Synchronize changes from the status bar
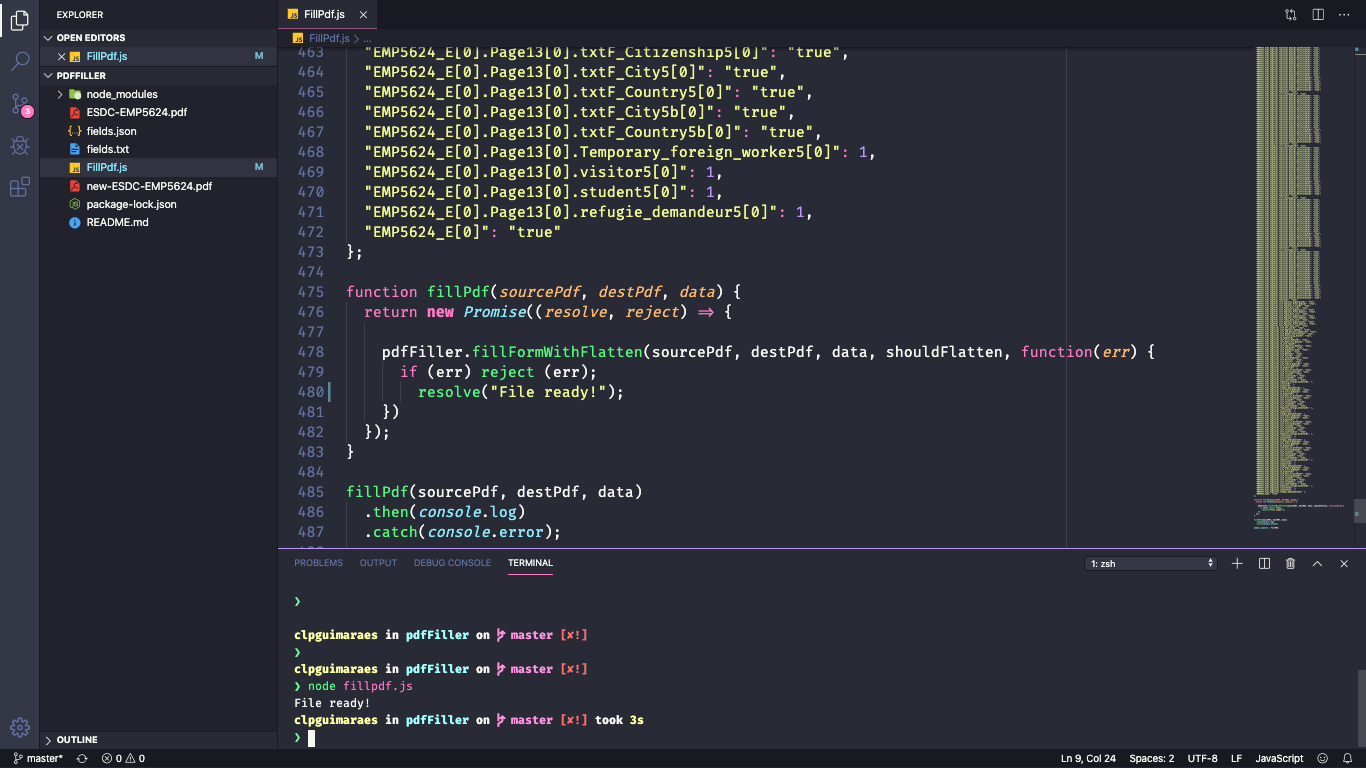 click(x=82, y=759)
